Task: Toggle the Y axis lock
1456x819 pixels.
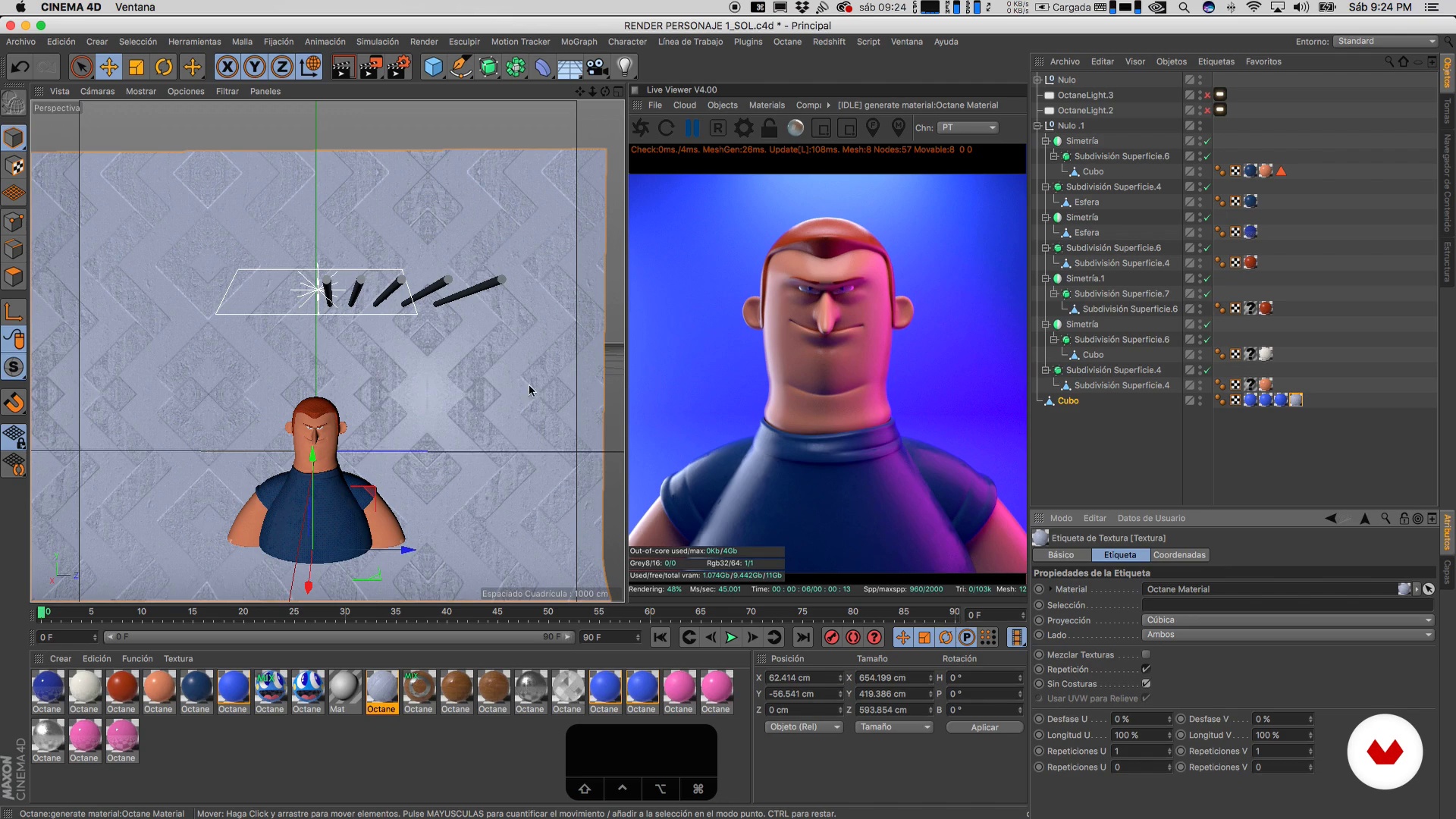Action: pyautogui.click(x=255, y=67)
